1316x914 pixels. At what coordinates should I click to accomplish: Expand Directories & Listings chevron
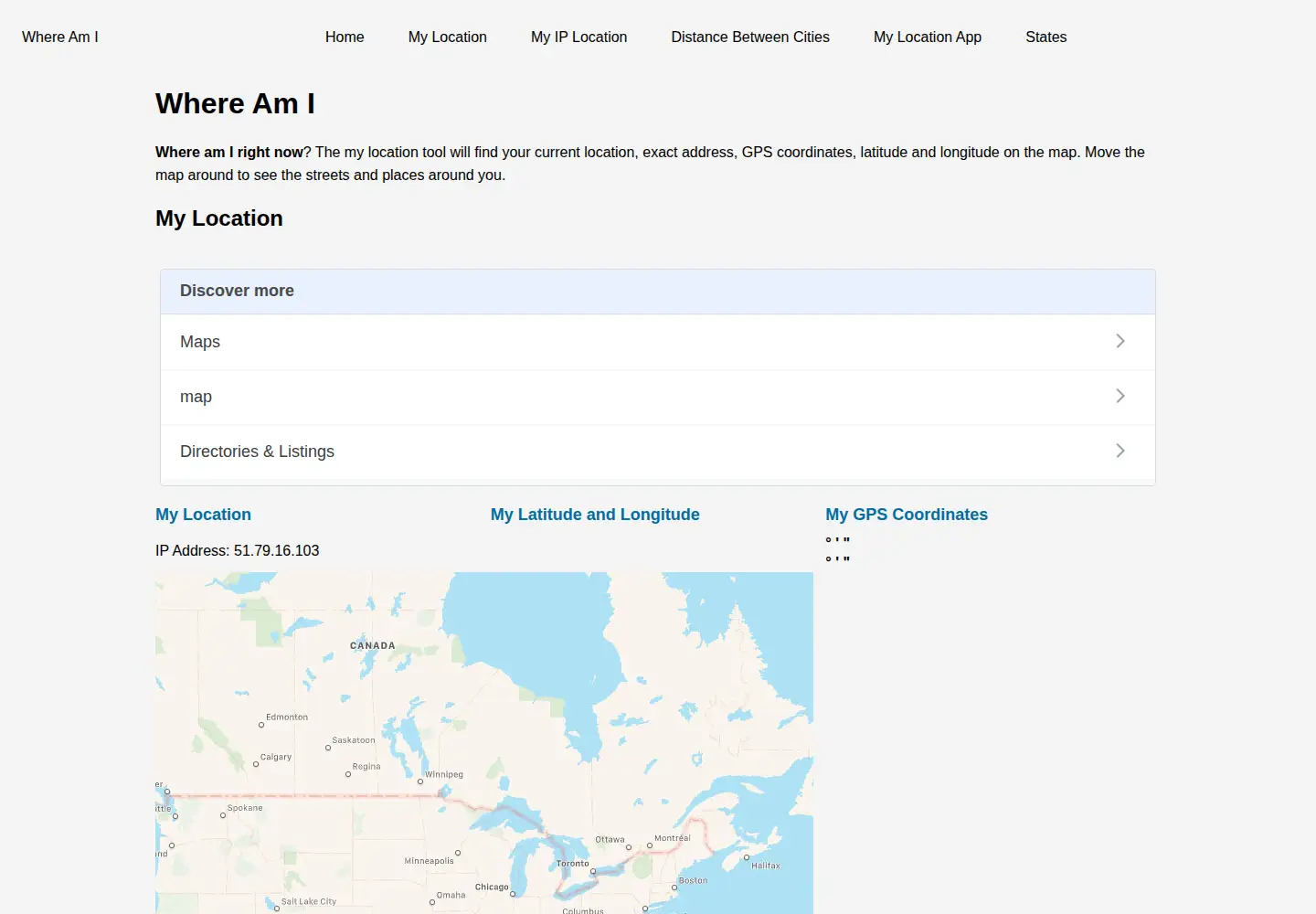pos(1120,451)
